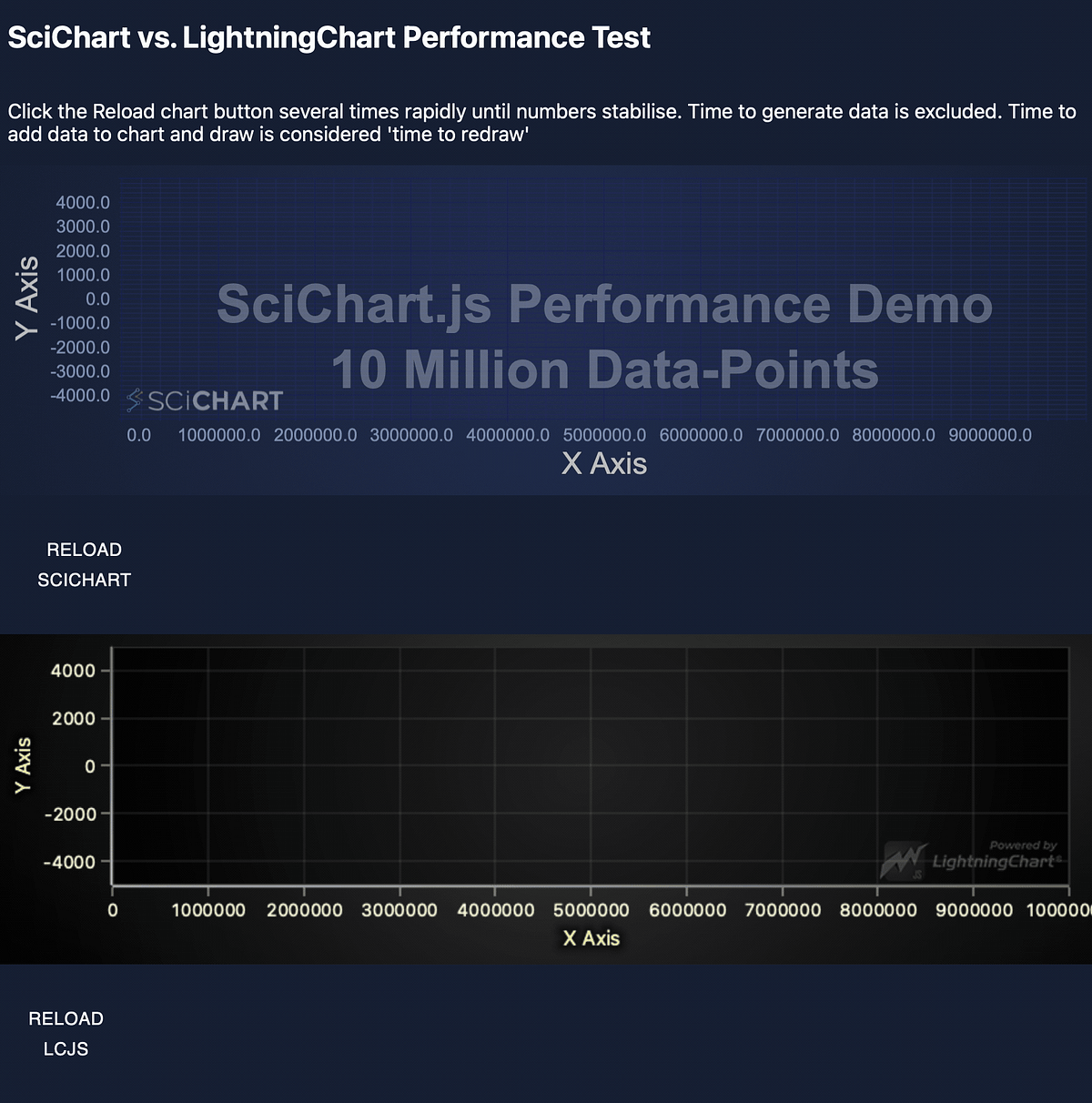Image resolution: width=1092 pixels, height=1103 pixels.
Task: Click the '10 Million Data-Points' watermark
Action: click(x=605, y=369)
